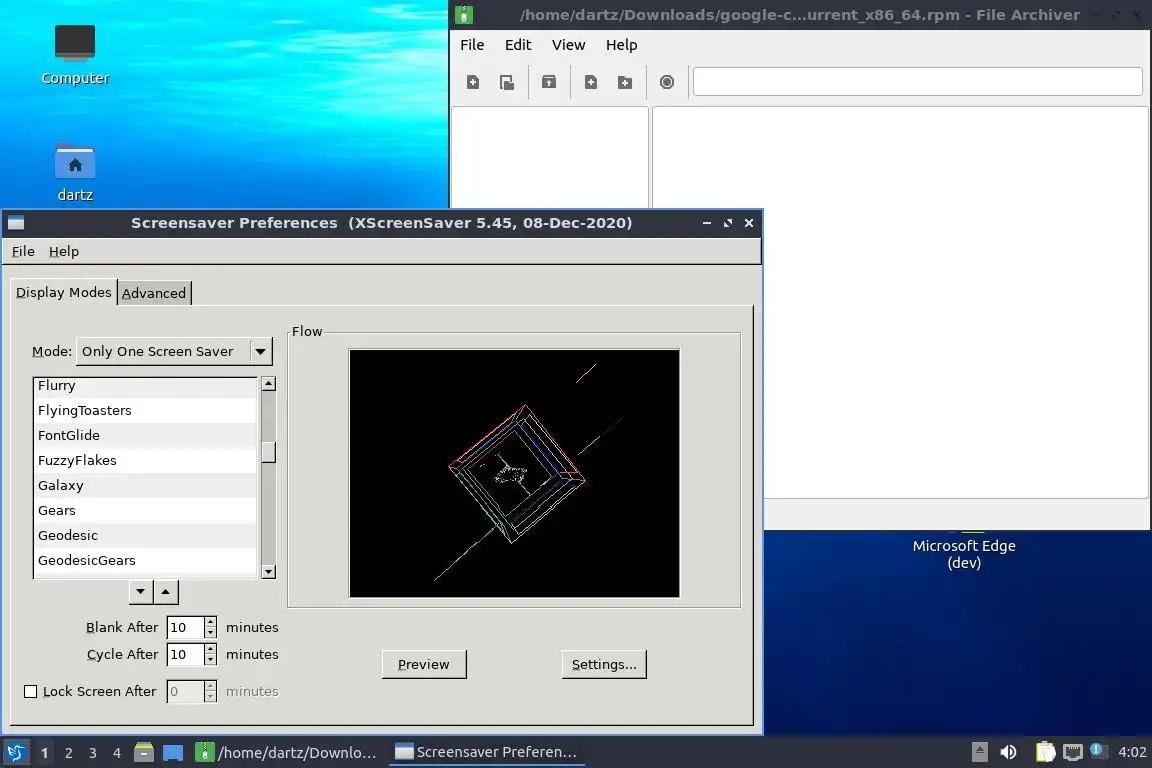This screenshot has height=768, width=1152.
Task: Enable the Lock Screen After checkbox
Action: [x=30, y=692]
